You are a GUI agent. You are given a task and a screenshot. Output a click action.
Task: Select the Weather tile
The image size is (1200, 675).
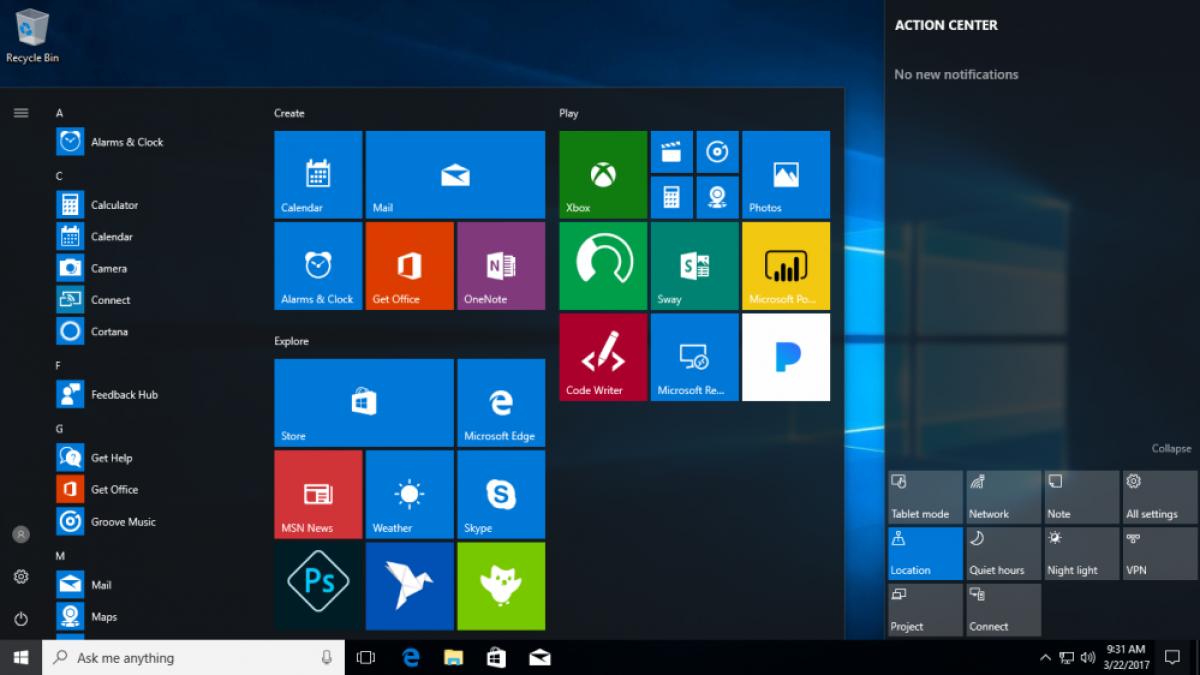pyautogui.click(x=409, y=494)
